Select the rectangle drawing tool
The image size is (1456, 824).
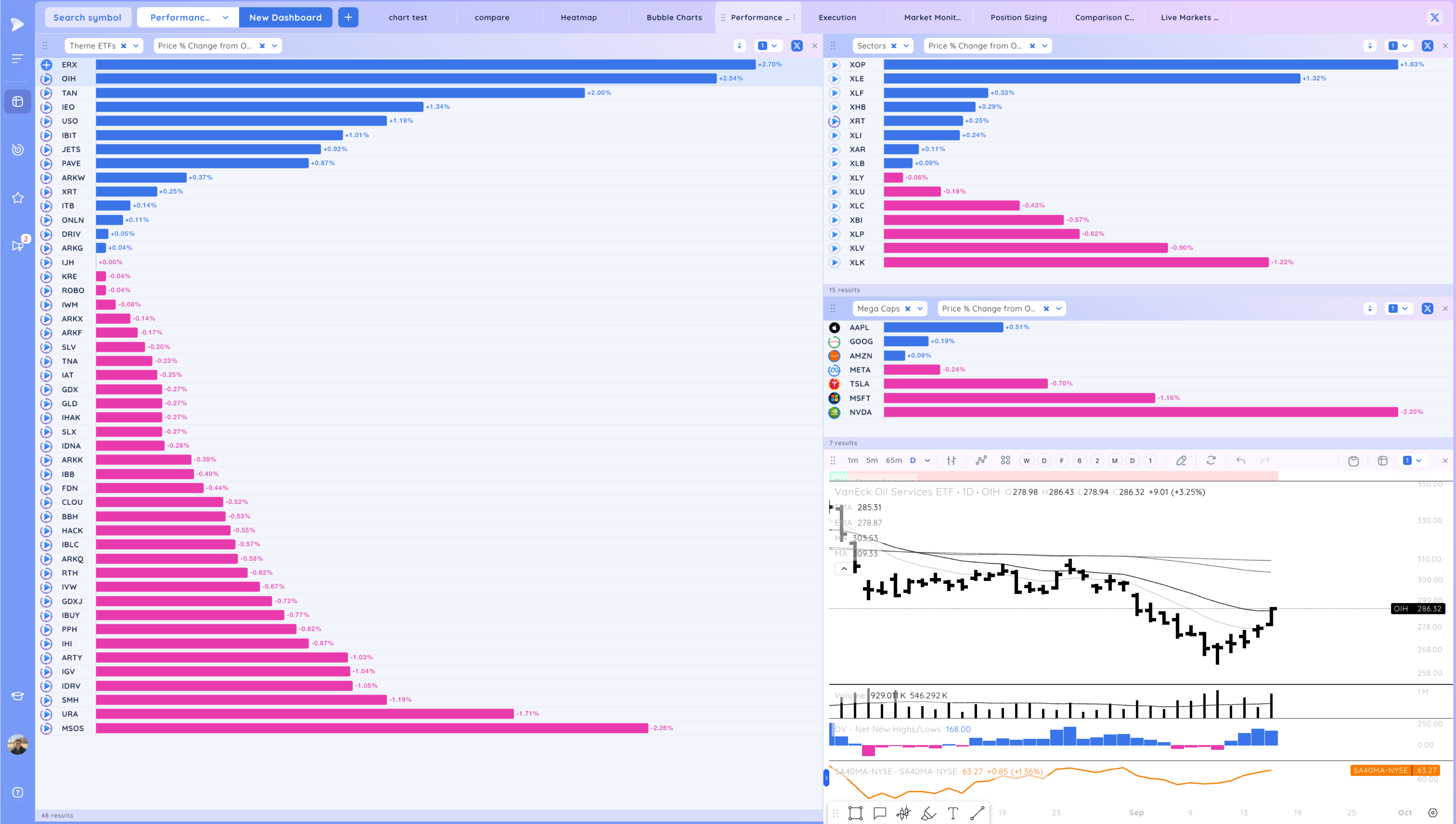855,813
